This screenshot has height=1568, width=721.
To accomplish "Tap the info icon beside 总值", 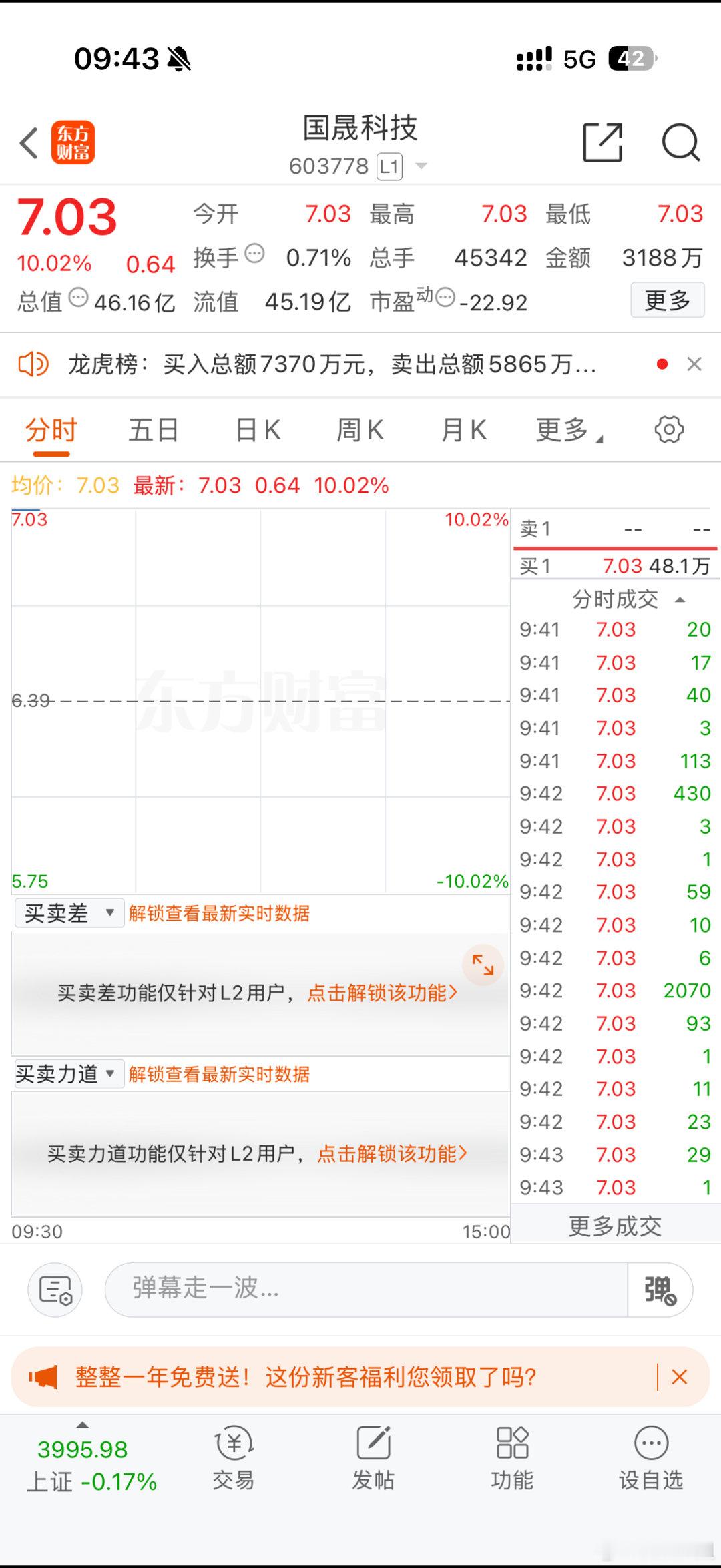I will [x=79, y=298].
